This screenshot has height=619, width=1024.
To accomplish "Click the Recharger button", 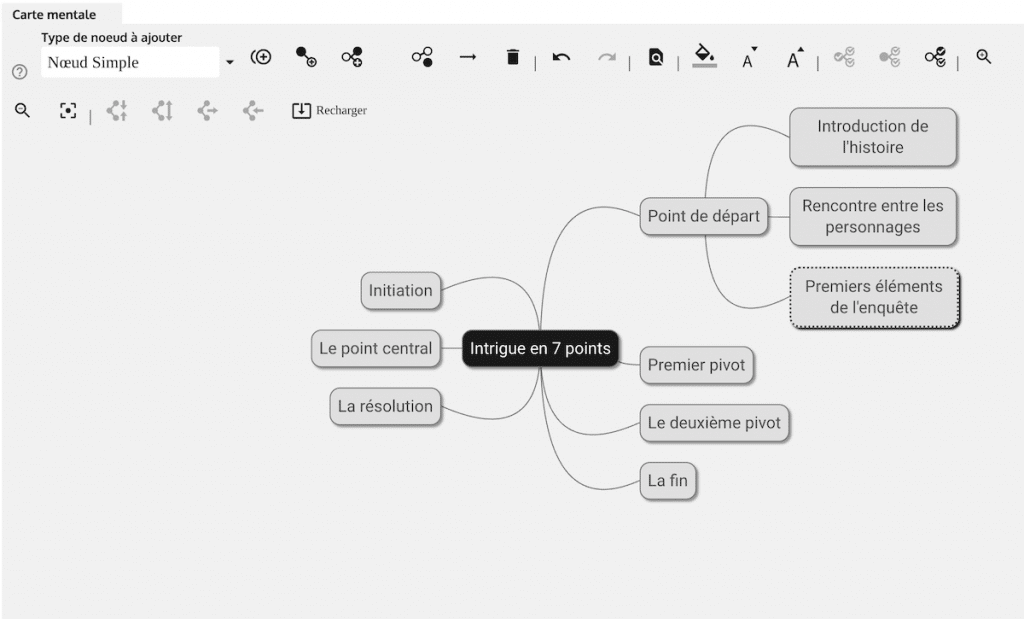I will (329, 110).
